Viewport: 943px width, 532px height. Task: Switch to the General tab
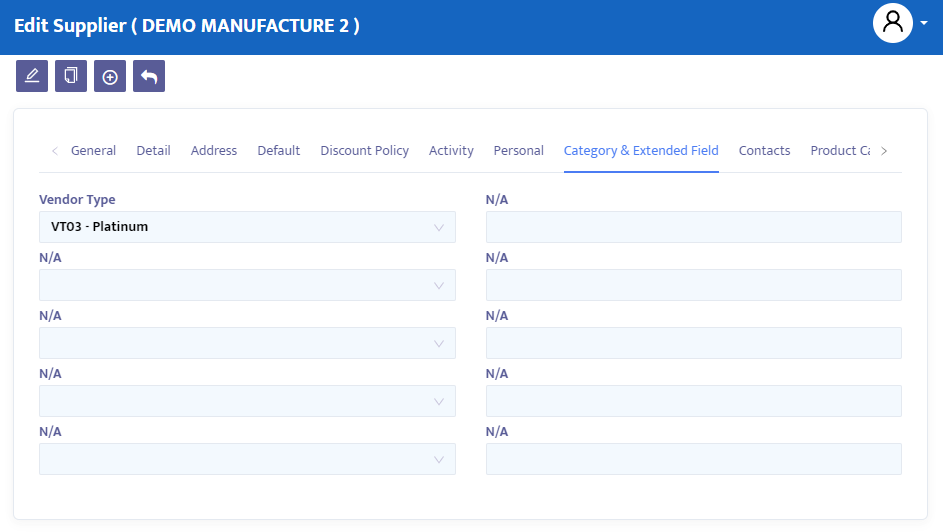point(93,151)
